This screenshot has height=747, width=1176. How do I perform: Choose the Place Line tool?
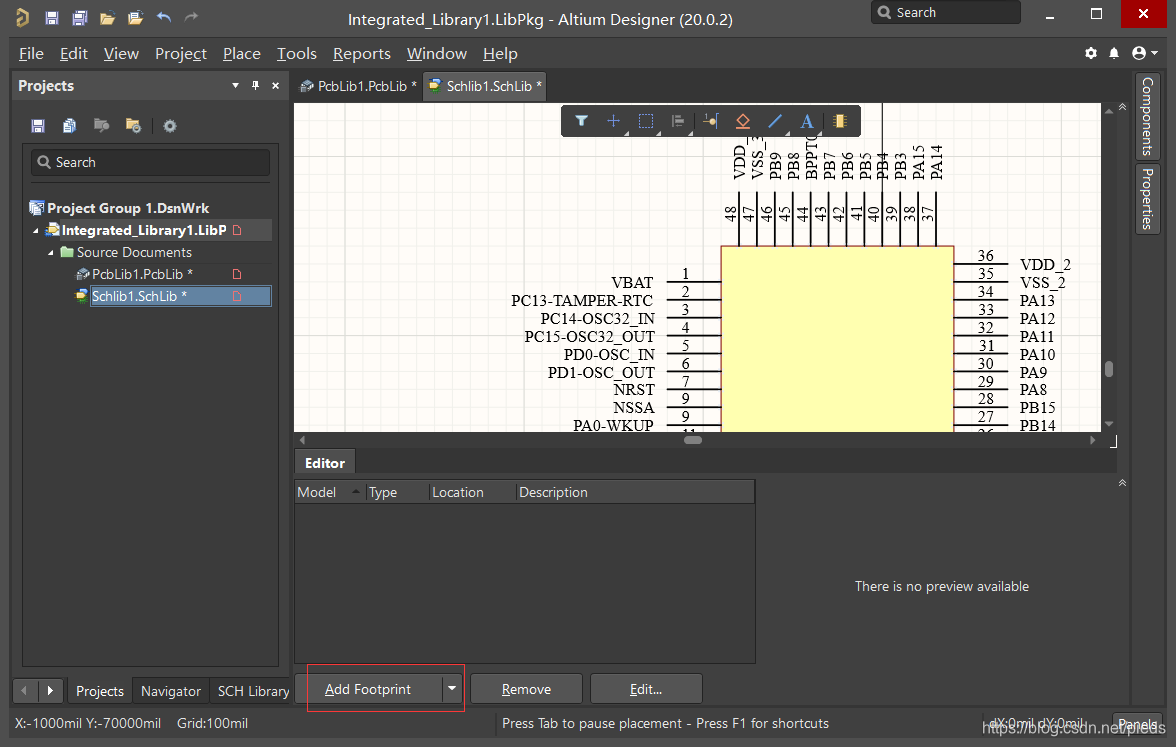coord(775,121)
